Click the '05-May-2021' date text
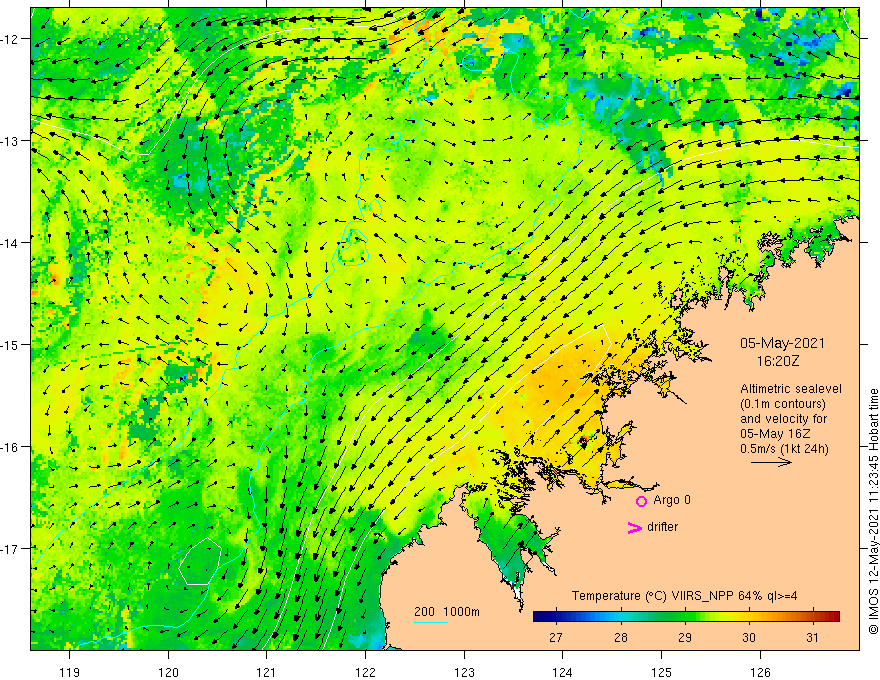The image size is (880, 680). [782, 343]
